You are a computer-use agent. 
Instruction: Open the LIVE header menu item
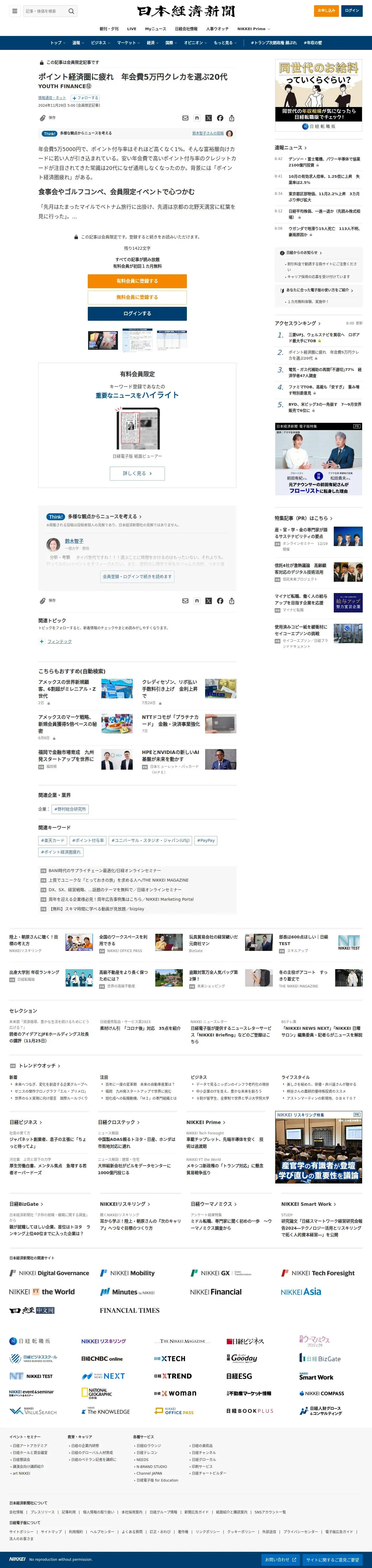[131, 29]
